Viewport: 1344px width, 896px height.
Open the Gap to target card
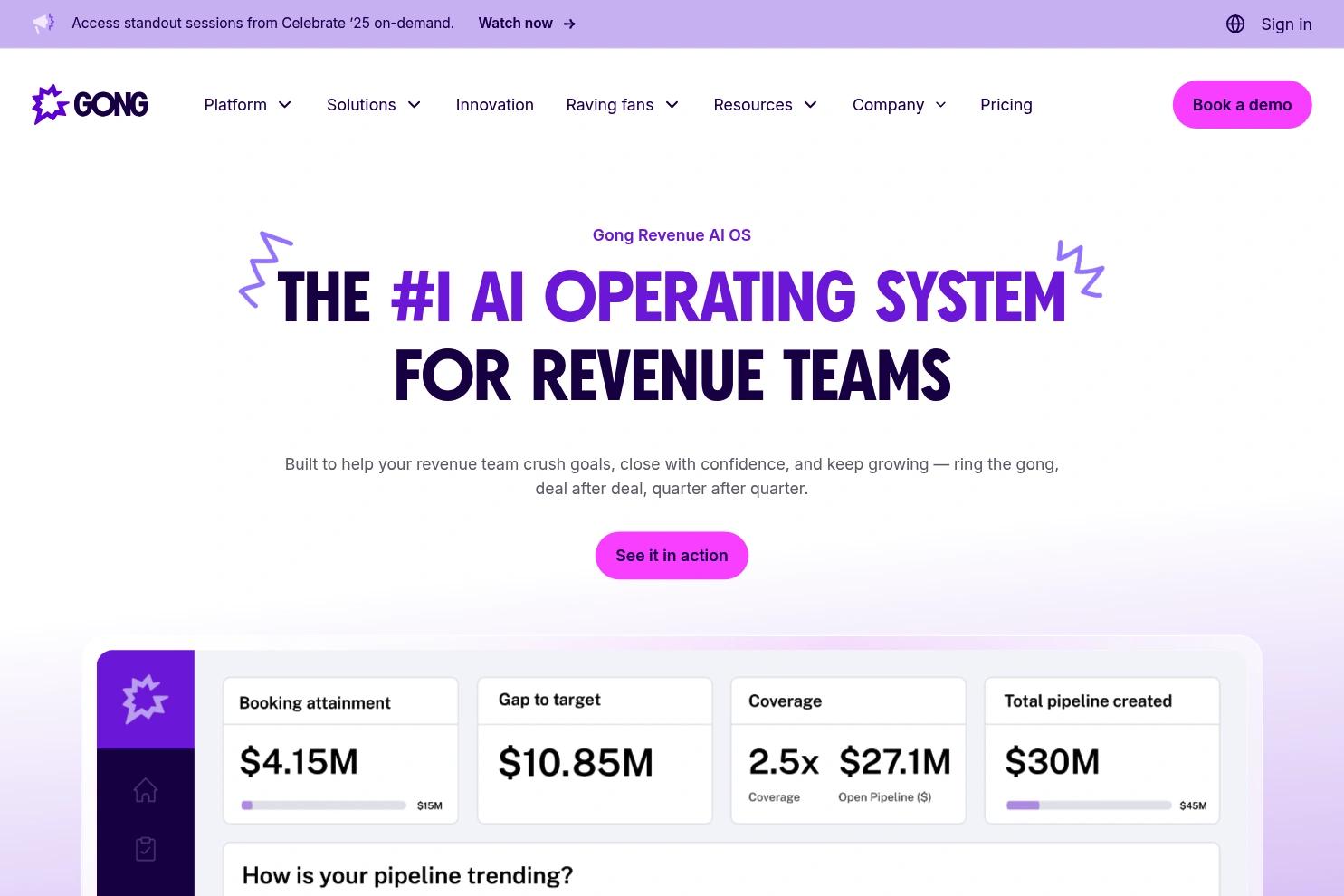pyautogui.click(x=595, y=750)
